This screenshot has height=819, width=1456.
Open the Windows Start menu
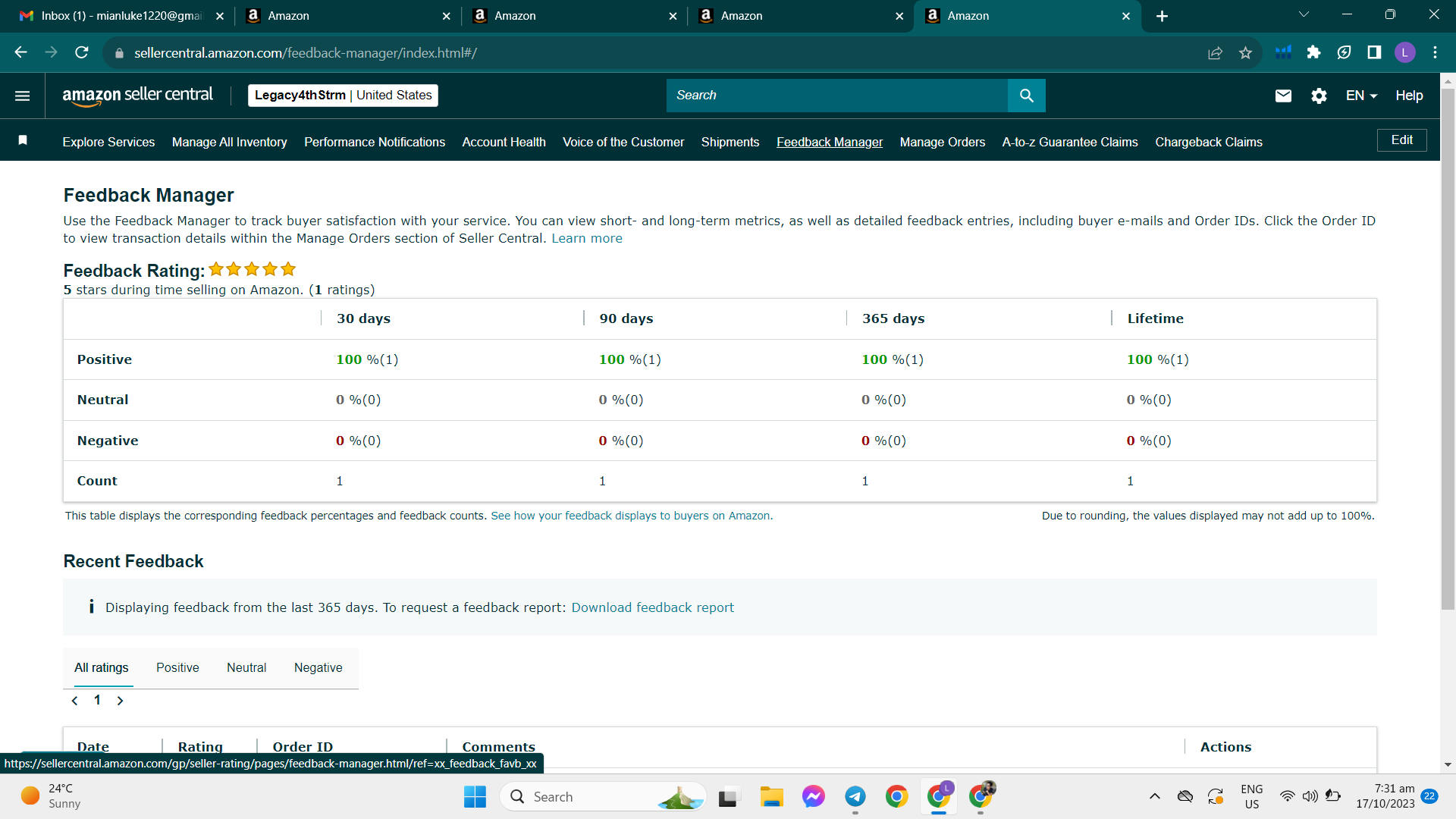pyautogui.click(x=475, y=797)
